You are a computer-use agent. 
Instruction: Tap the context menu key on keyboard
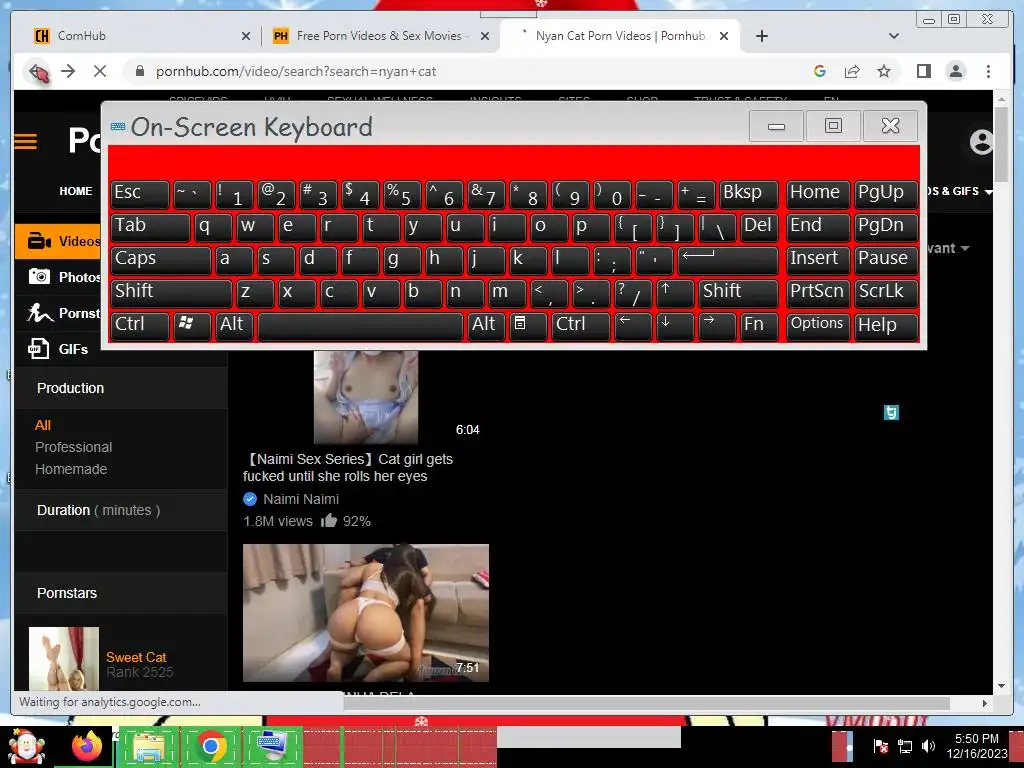(527, 325)
